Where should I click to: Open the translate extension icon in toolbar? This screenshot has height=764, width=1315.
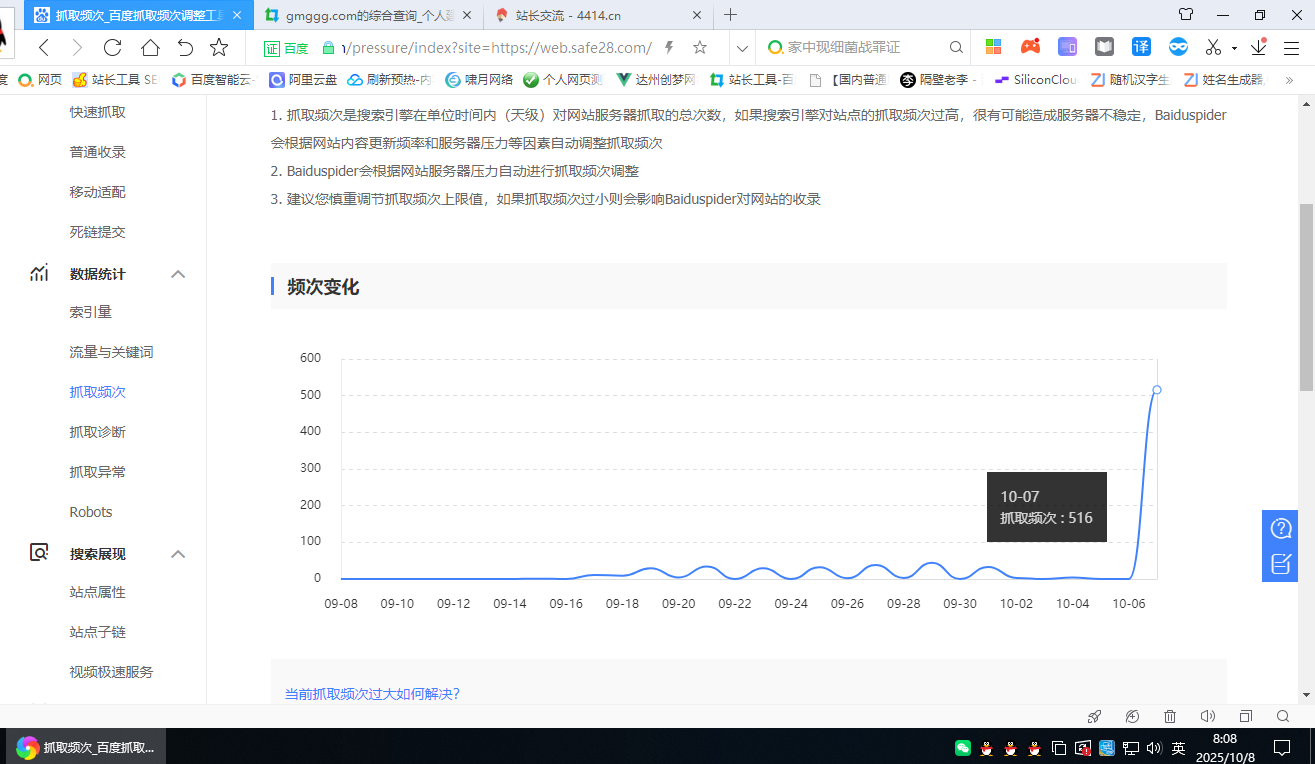[x=1141, y=47]
